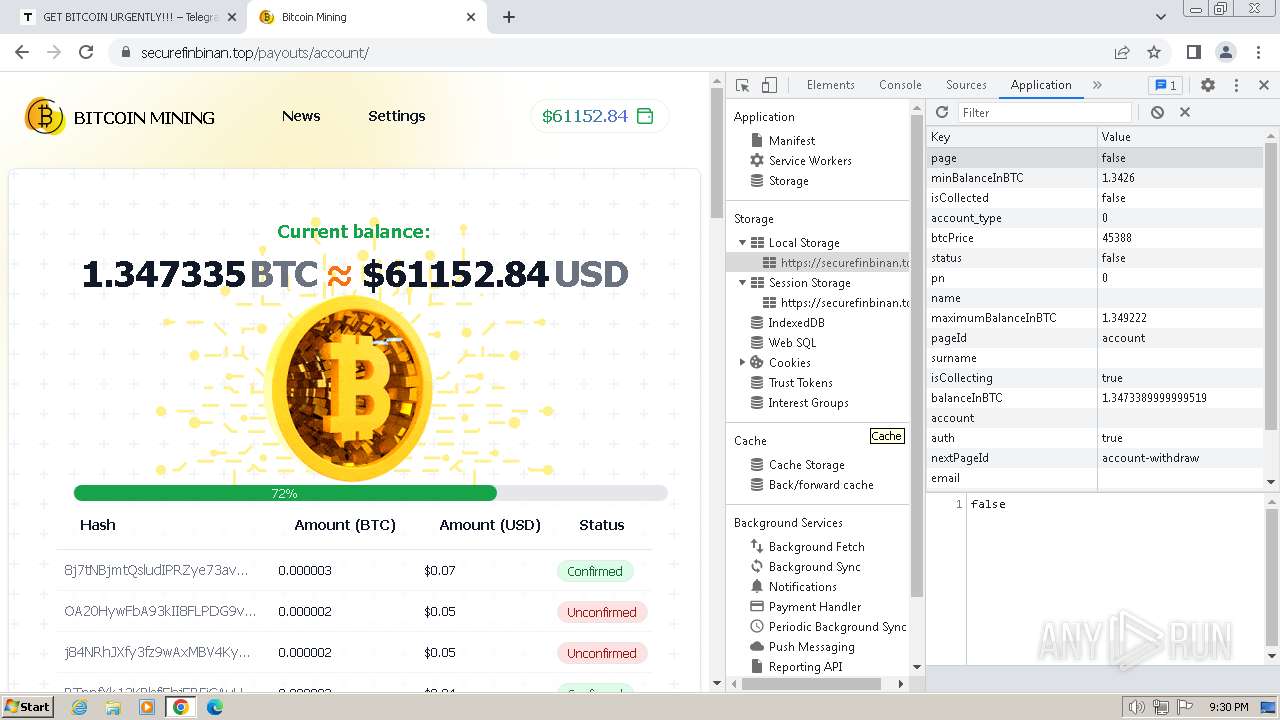Click the address bar URL
Viewport: 1280px width, 720px height.
point(255,52)
